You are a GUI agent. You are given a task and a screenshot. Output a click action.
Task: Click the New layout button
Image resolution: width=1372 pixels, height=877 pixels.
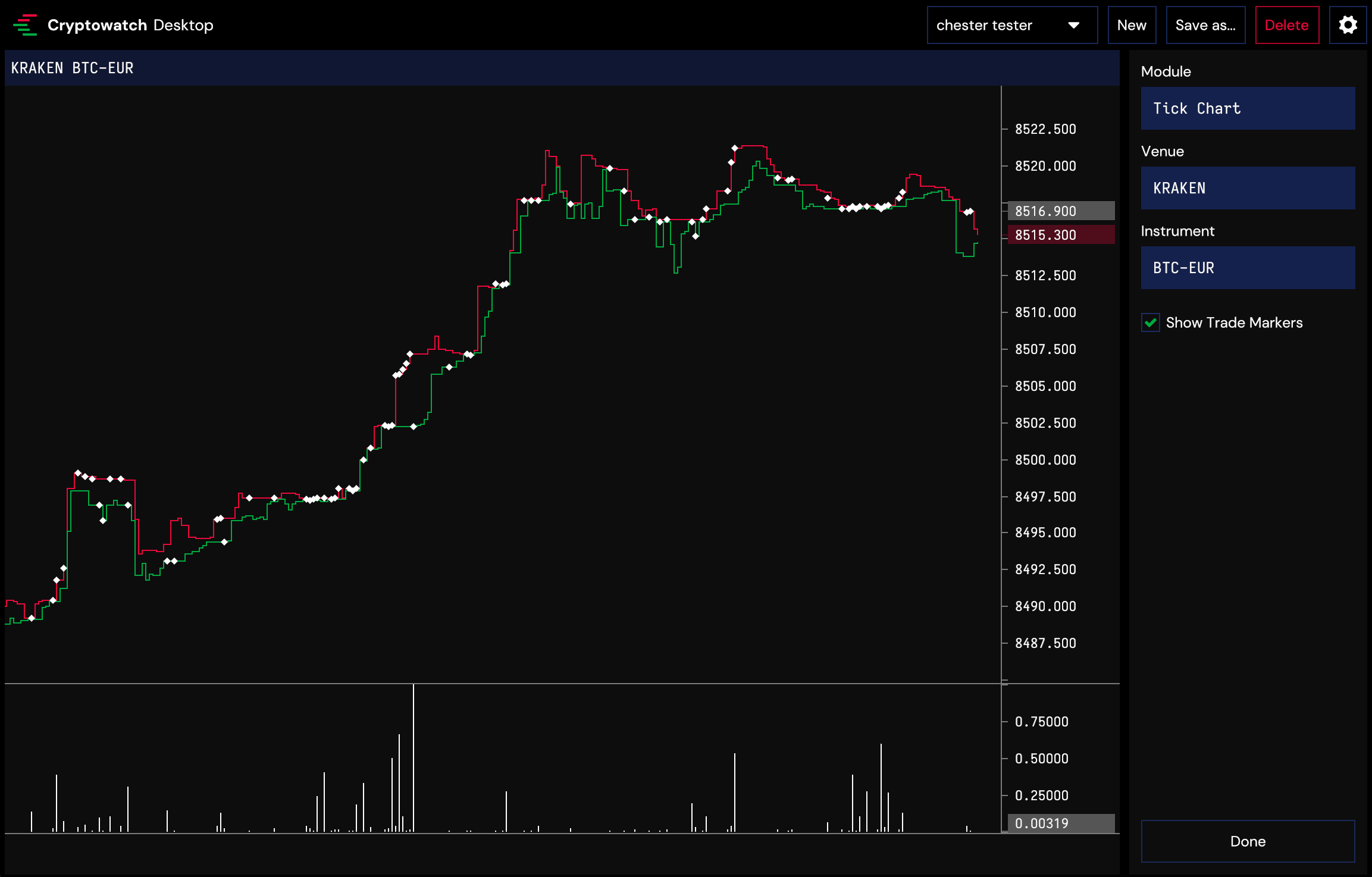click(x=1132, y=25)
